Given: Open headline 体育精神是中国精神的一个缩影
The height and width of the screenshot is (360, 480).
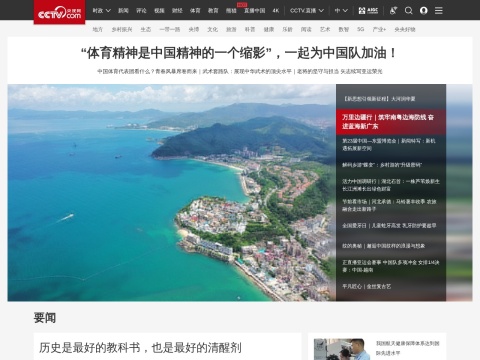Looking at the screenshot, I should pyautogui.click(x=239, y=53).
